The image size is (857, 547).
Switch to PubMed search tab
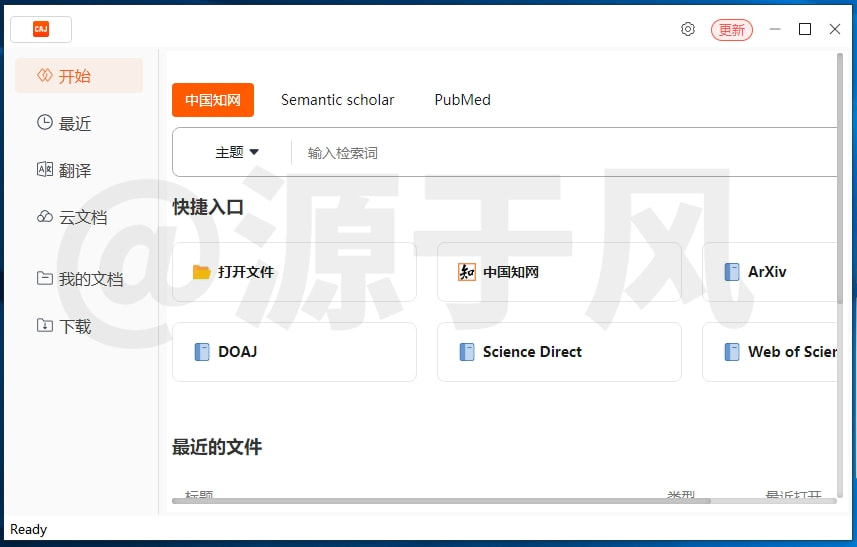point(462,100)
